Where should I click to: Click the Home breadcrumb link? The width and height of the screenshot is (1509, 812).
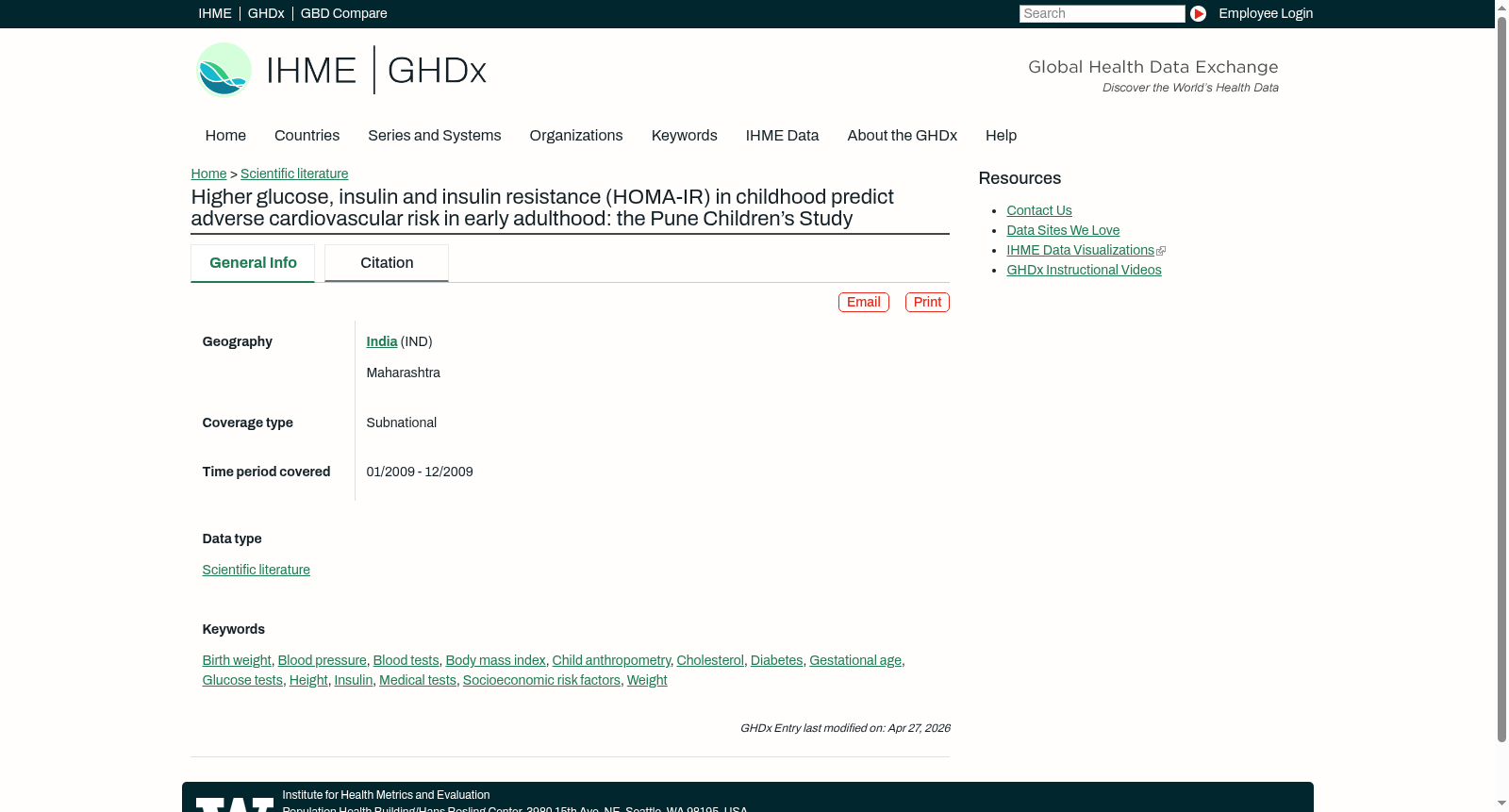208,174
